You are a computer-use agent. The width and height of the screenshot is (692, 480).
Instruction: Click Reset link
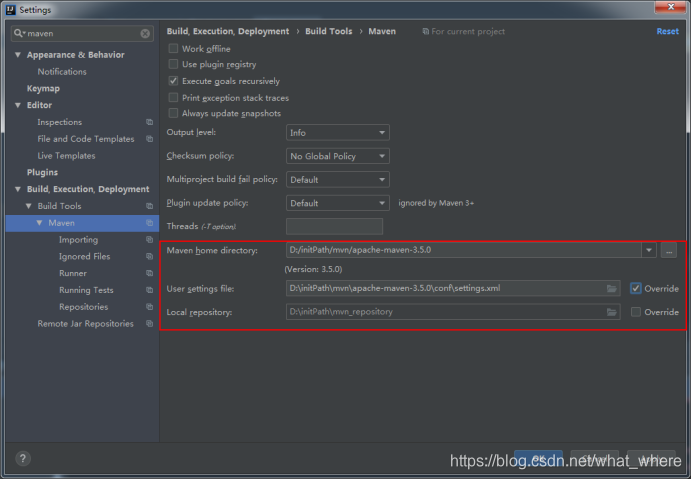(667, 31)
